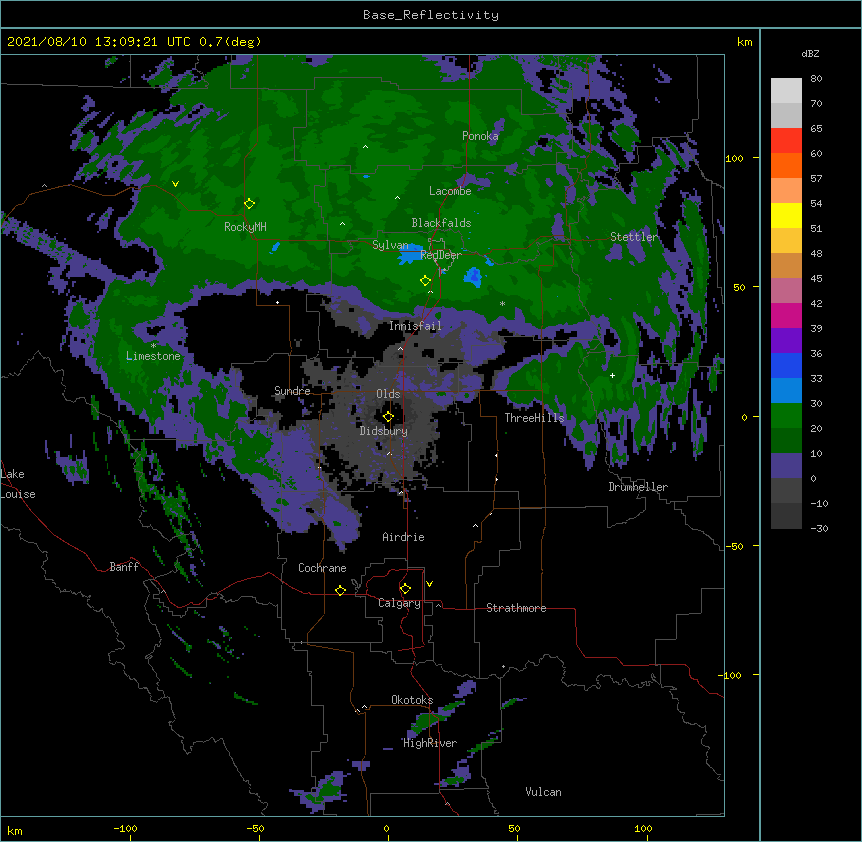The image size is (862, 842).
Task: Click the asterisk marker southeast of RedDeer
Action: tap(502, 303)
